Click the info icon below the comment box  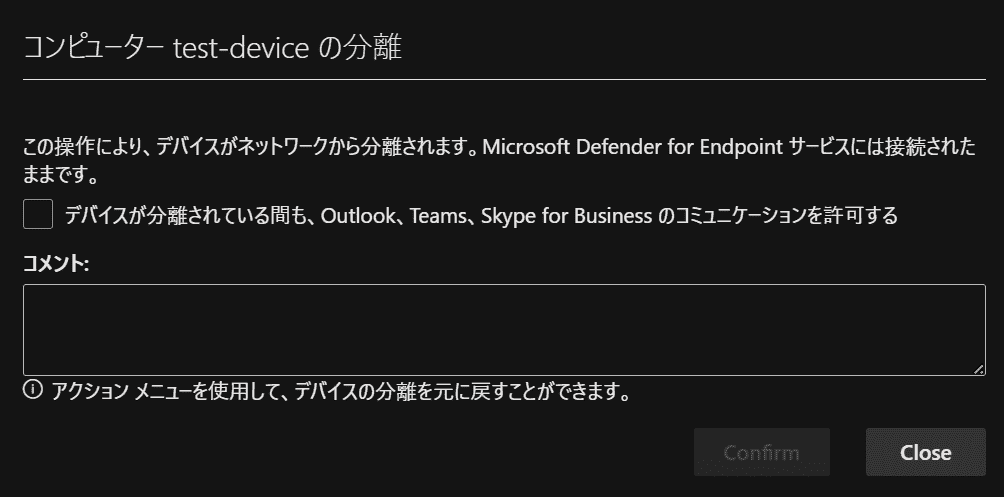point(32,391)
